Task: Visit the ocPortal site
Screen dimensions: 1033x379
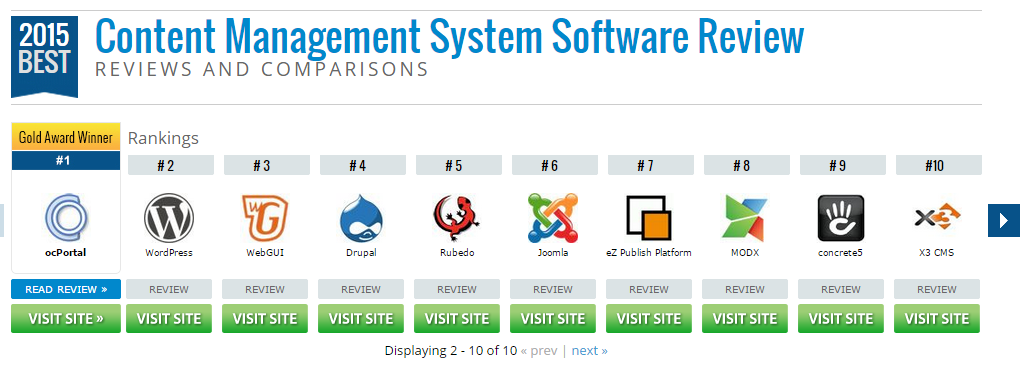Action: click(x=66, y=318)
